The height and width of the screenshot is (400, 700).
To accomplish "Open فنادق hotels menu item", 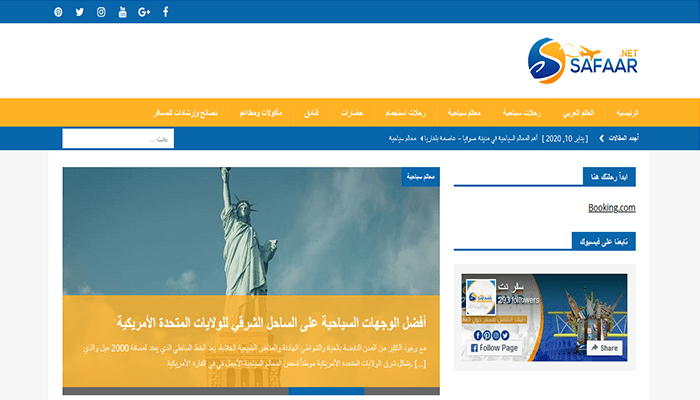I will 312,113.
